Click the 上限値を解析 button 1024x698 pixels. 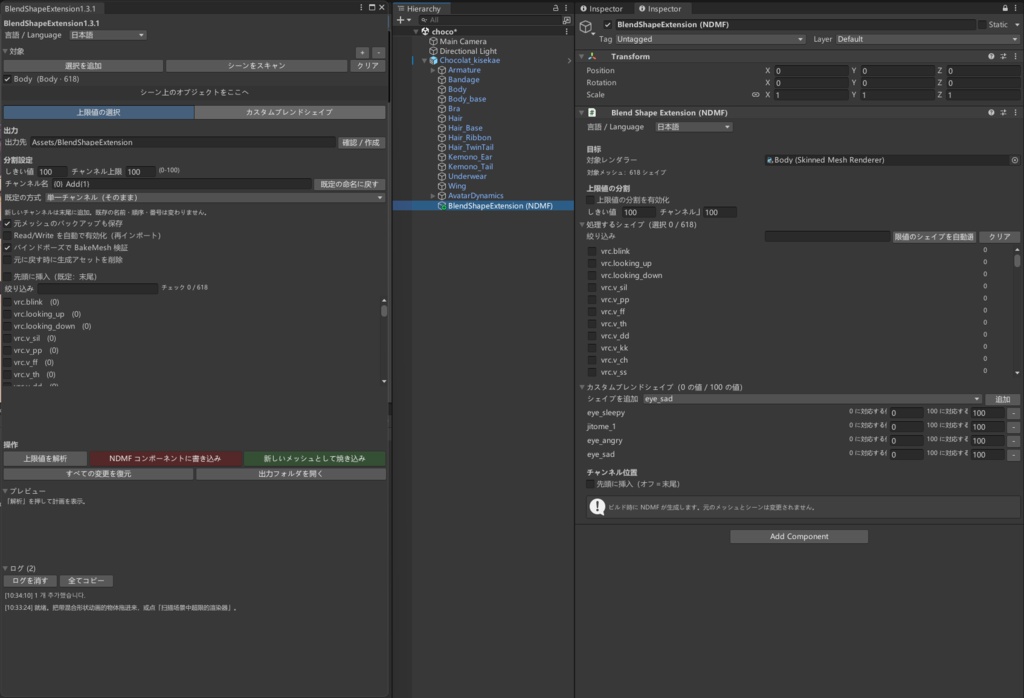tap(45, 459)
